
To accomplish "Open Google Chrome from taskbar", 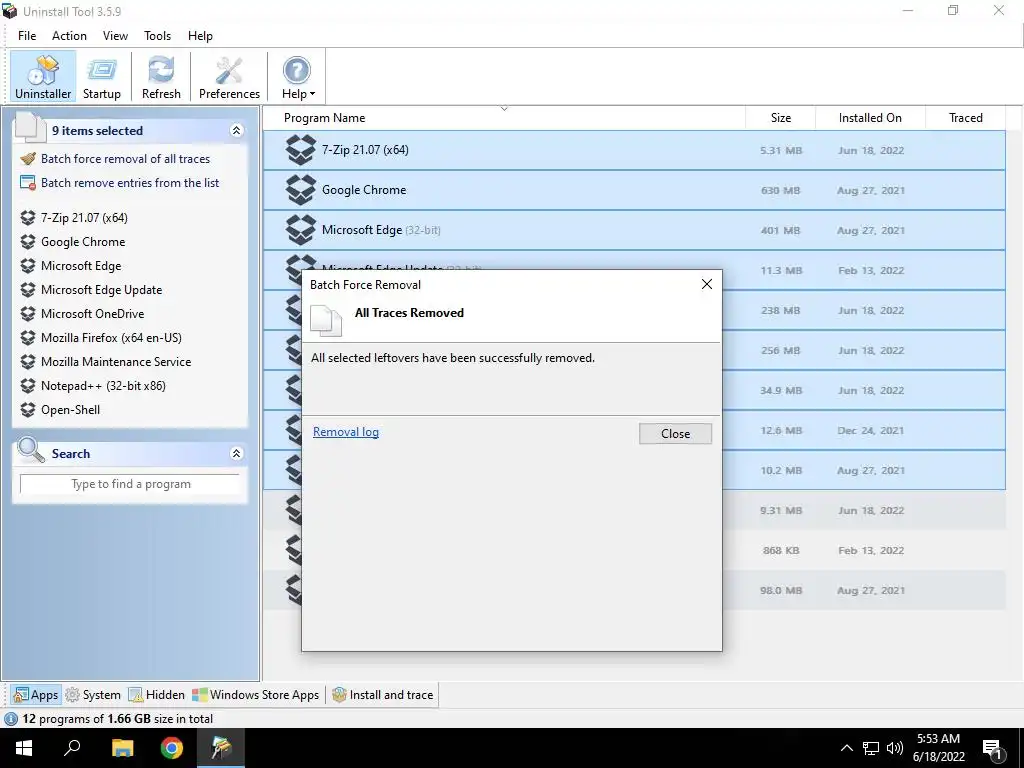I will [172, 748].
